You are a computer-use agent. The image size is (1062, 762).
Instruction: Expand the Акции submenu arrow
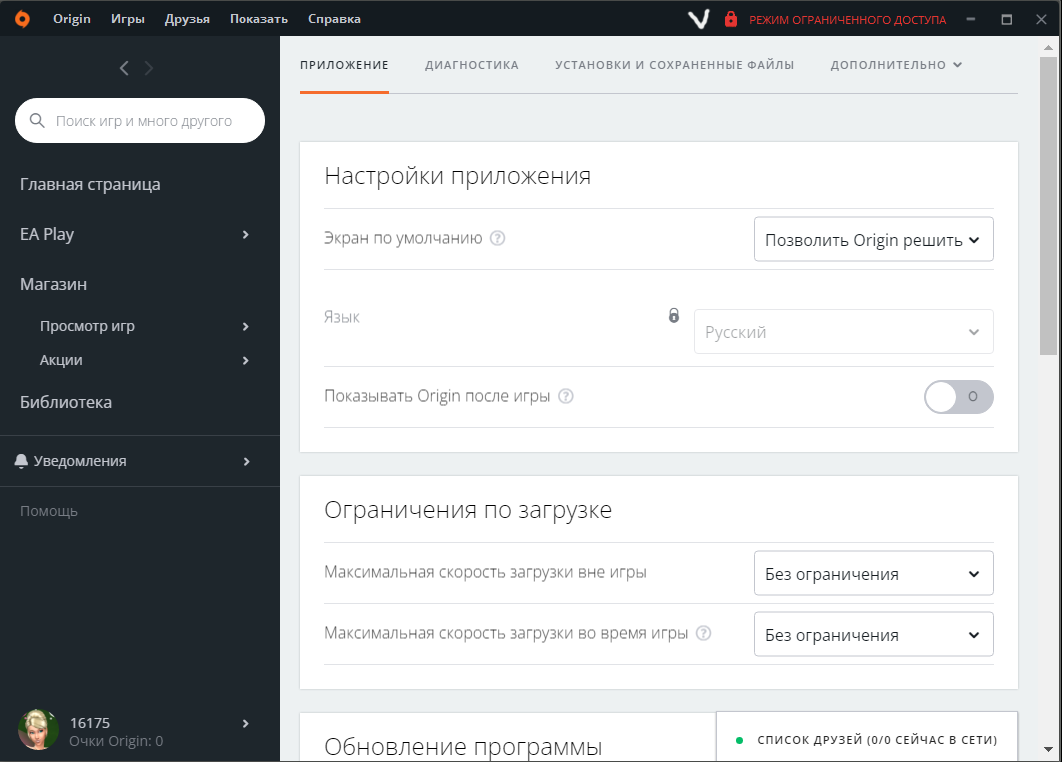pos(246,360)
